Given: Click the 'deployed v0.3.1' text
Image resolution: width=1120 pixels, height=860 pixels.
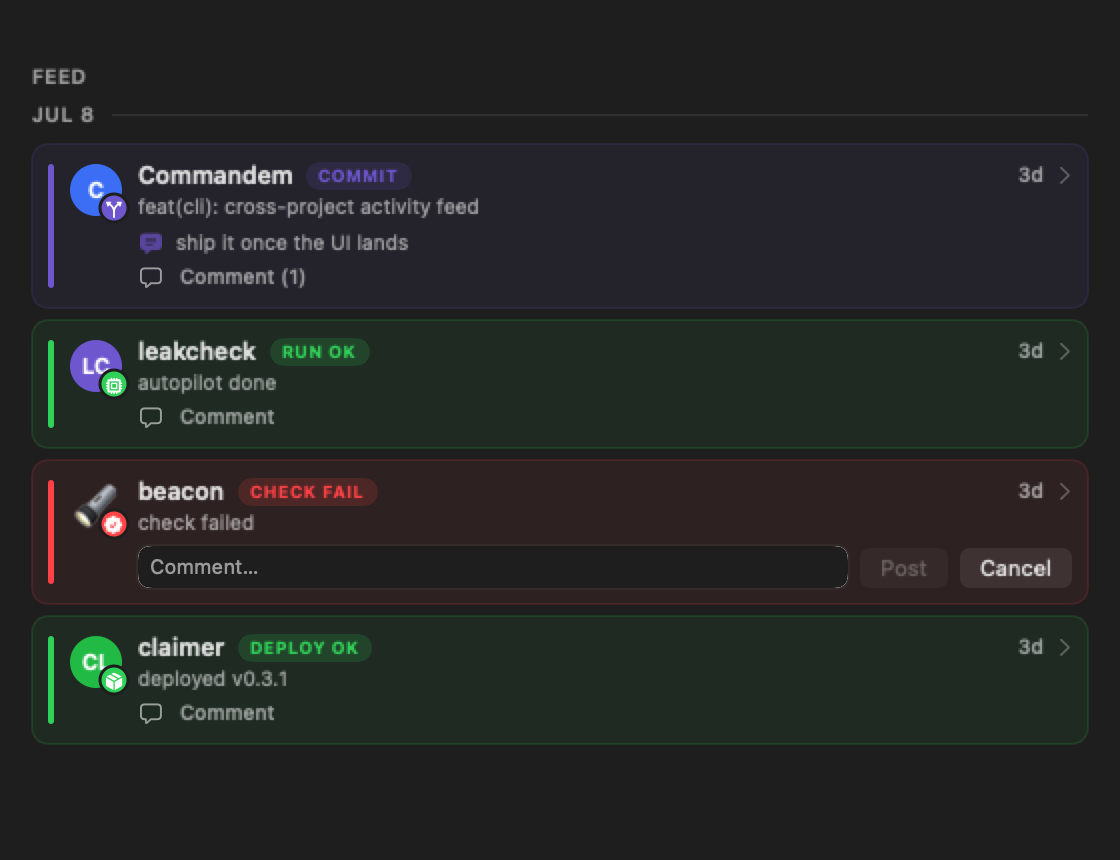Looking at the screenshot, I should coord(213,679).
